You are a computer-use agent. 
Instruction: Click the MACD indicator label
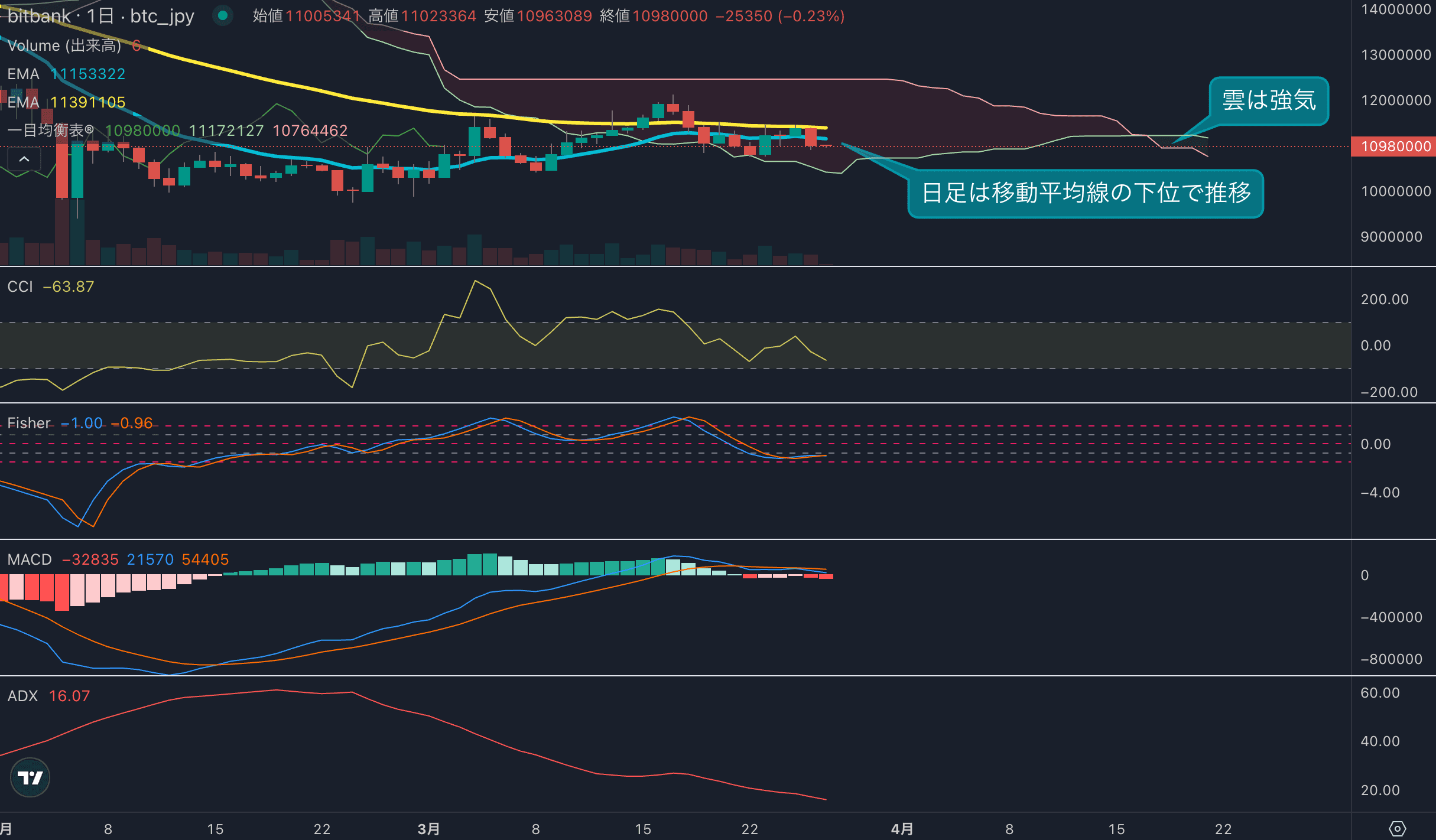(x=30, y=559)
